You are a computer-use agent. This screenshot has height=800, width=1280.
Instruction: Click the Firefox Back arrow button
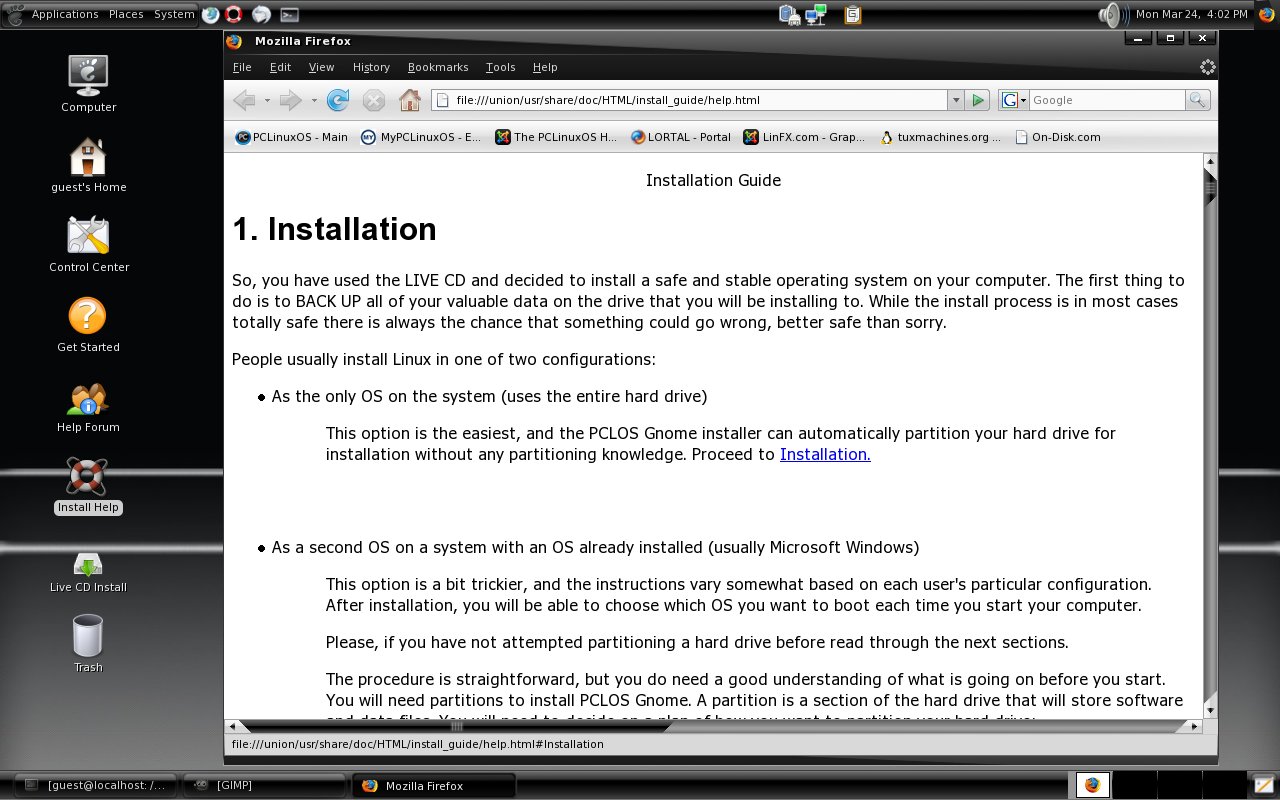243,100
